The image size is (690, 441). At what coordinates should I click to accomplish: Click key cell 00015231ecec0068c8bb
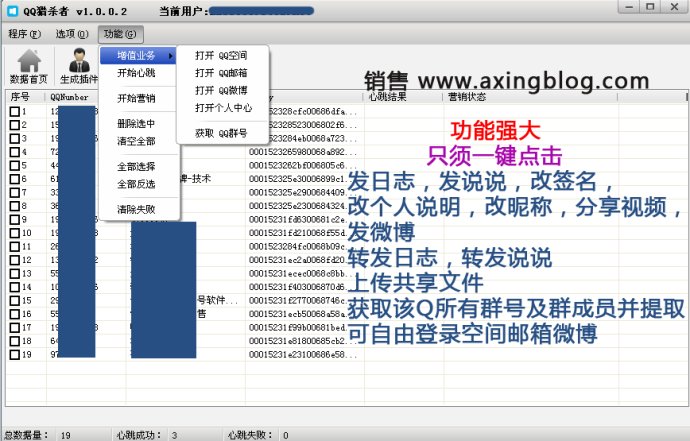tap(303, 273)
